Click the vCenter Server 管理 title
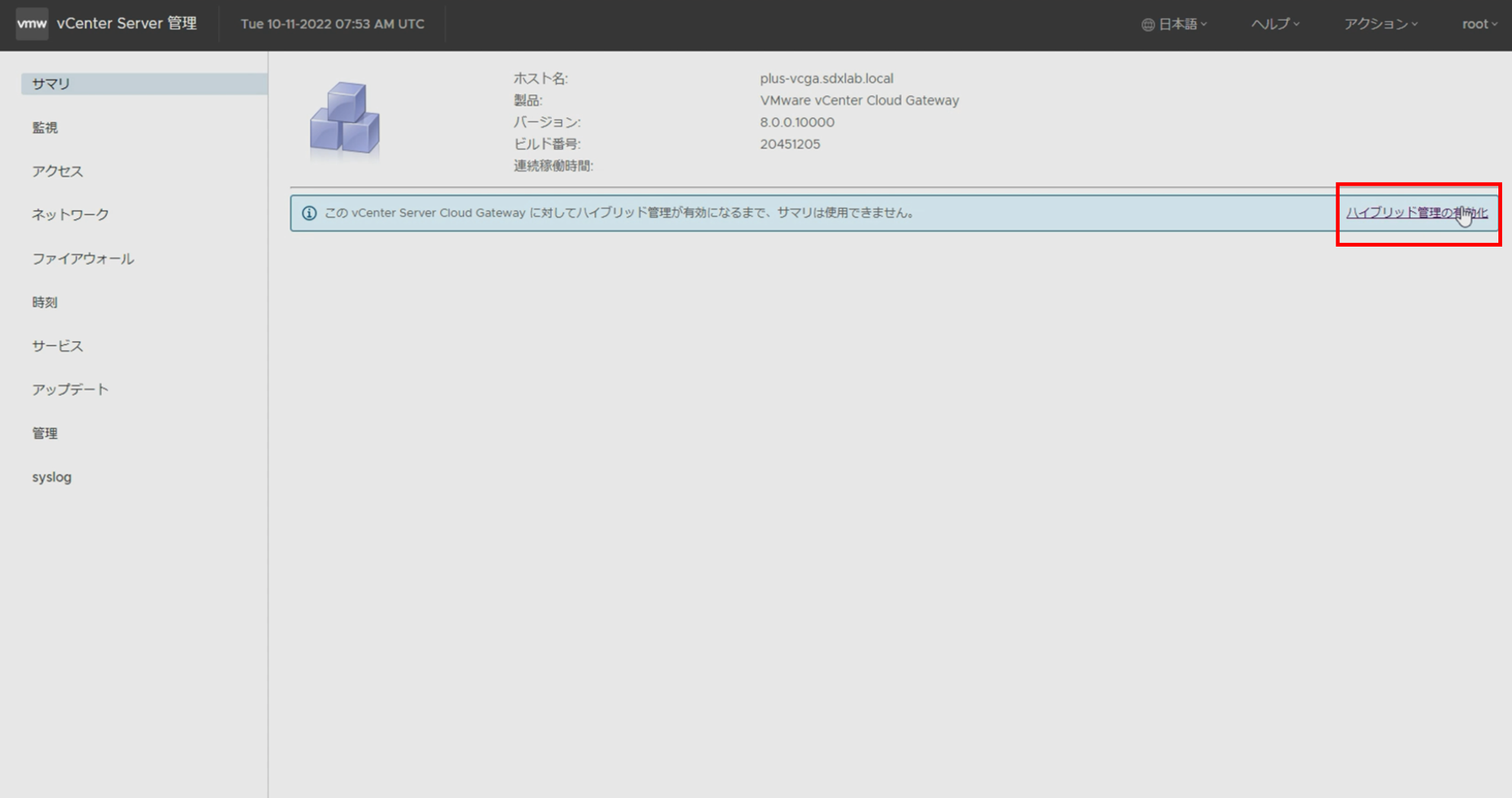The image size is (1512, 798). click(126, 24)
